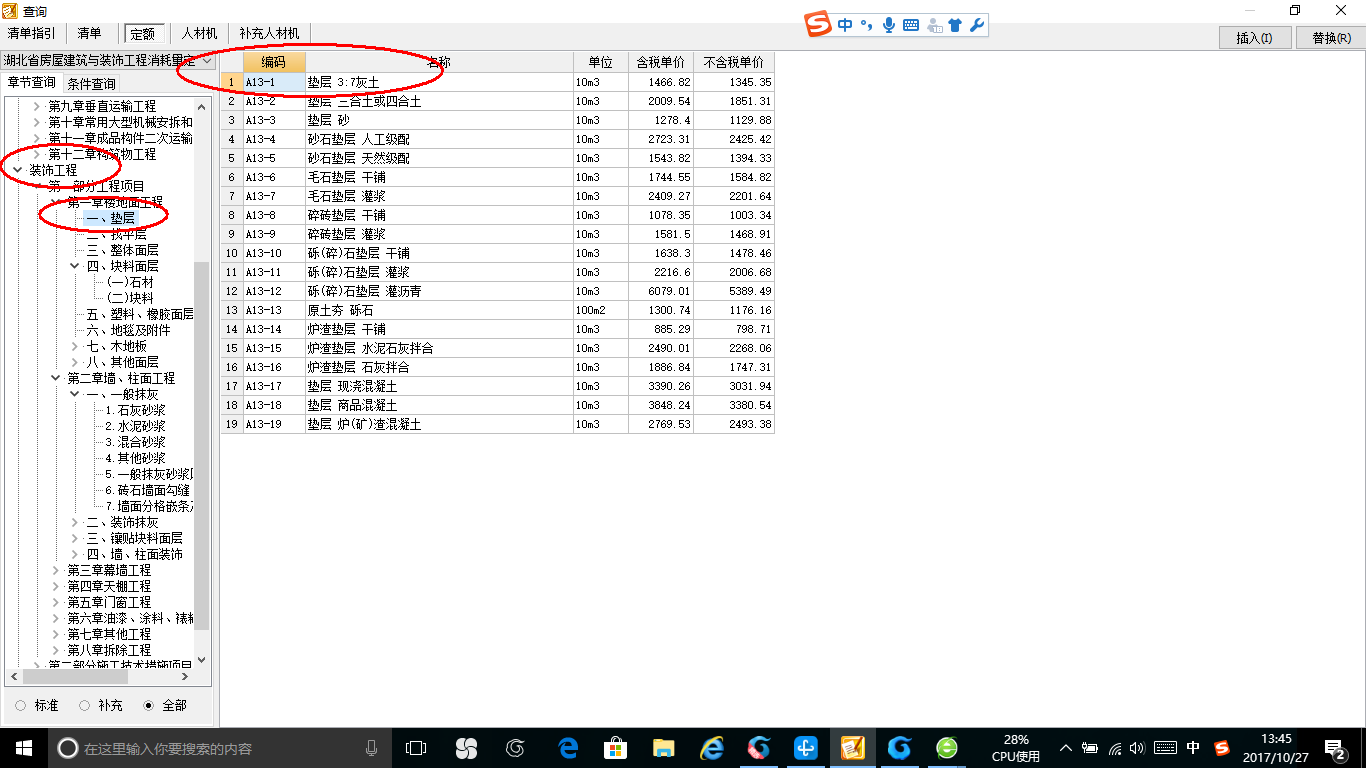The height and width of the screenshot is (768, 1366).
Task: Collapse the 装饰工程 tree node
Action: tap(17, 170)
